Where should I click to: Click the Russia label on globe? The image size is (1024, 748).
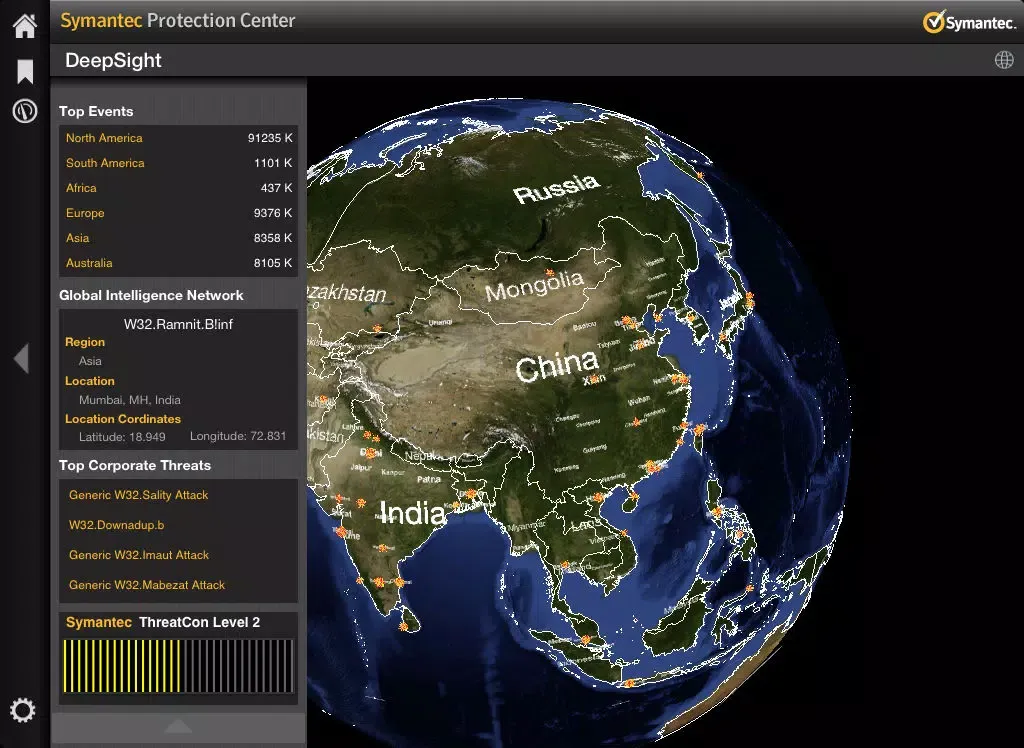[x=556, y=189]
